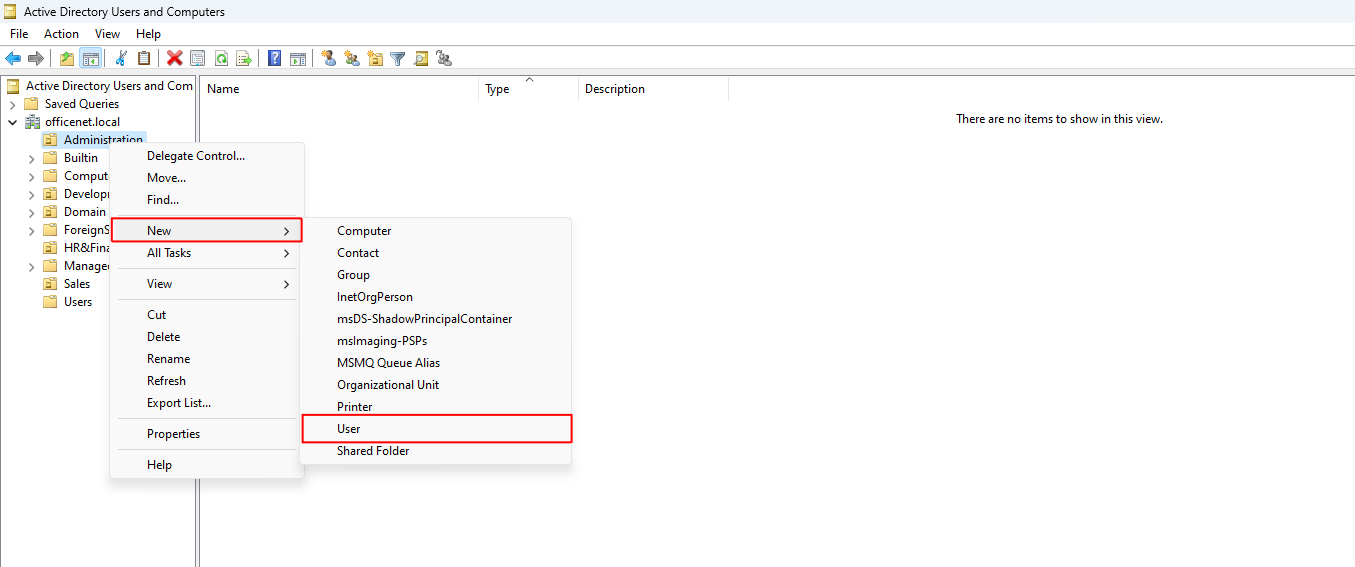
Task: Choose Organizational Unit from New submenu
Action: [x=388, y=385]
